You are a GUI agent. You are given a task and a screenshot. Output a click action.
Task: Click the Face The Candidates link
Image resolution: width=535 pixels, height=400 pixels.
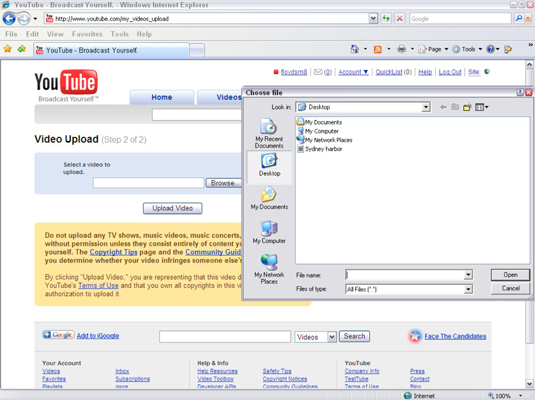pyautogui.click(x=455, y=337)
